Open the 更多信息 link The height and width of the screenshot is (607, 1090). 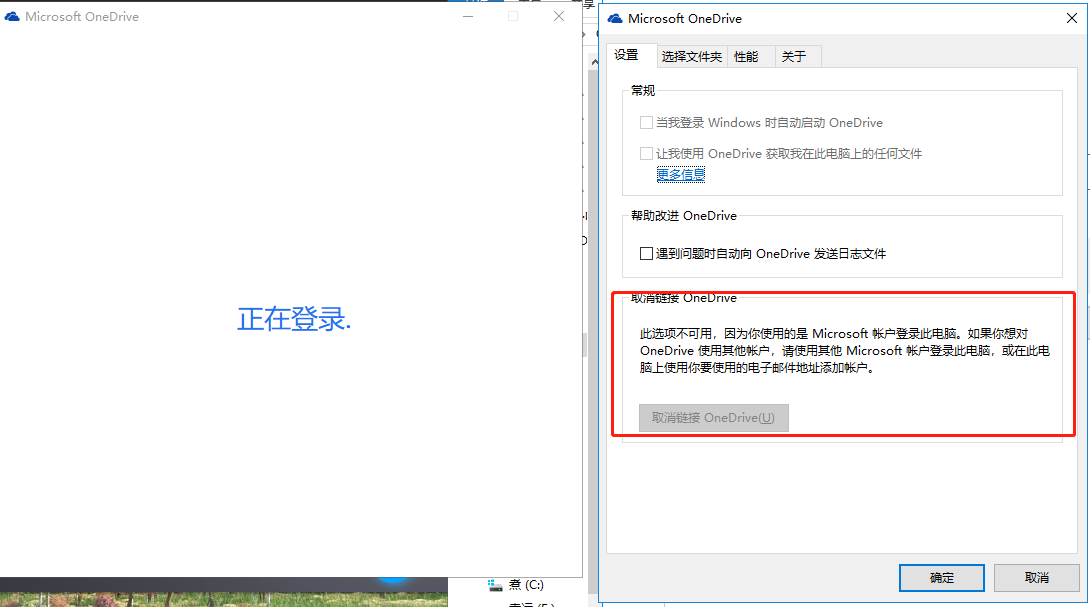click(681, 175)
